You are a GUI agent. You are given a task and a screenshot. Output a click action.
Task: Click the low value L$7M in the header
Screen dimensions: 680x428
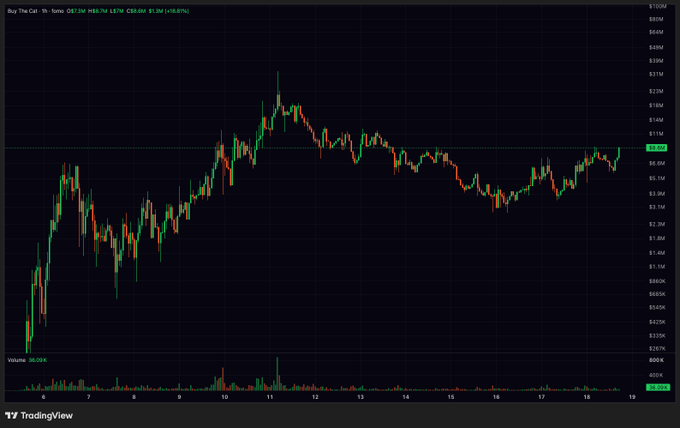click(x=117, y=11)
